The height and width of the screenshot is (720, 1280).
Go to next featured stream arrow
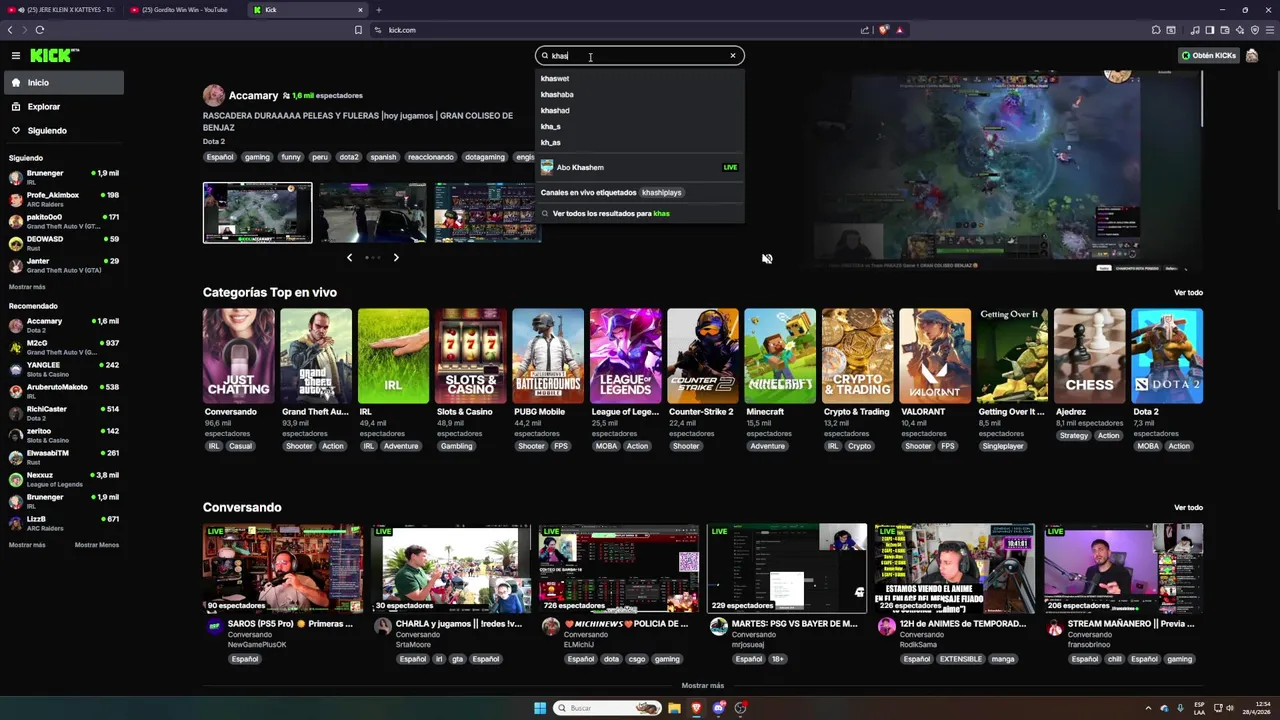coord(396,258)
